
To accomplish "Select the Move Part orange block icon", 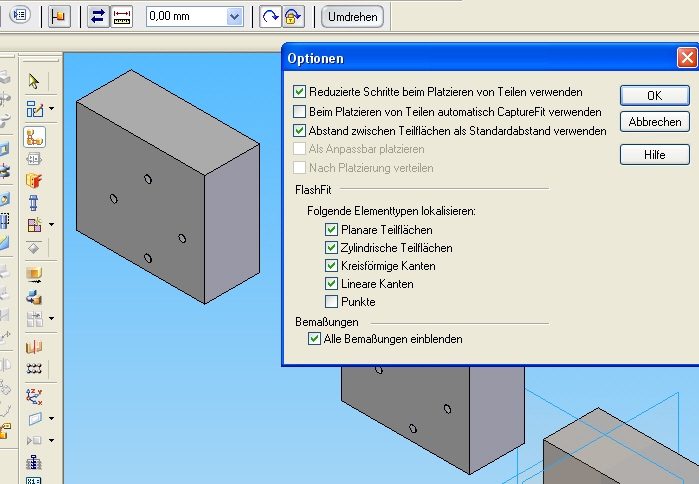I will point(34,275).
